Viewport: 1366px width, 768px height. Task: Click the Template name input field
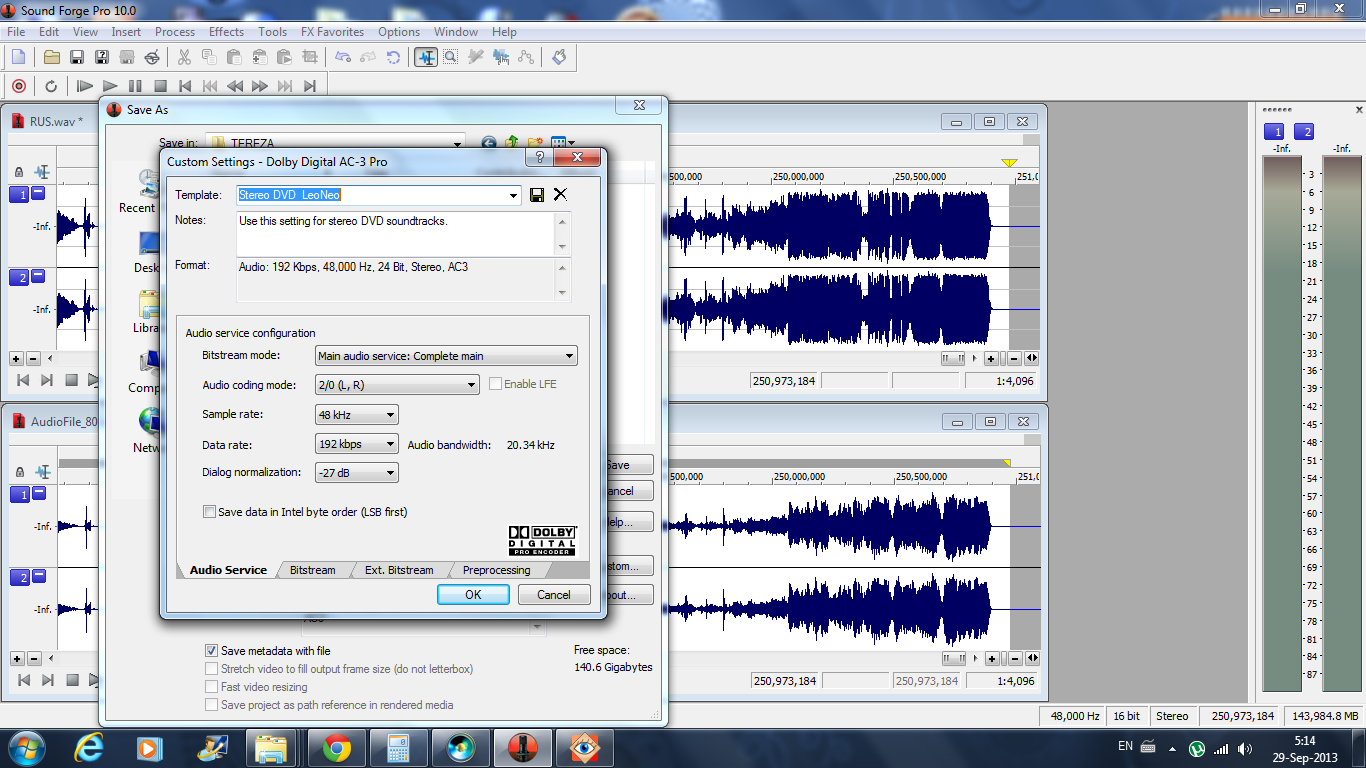pyautogui.click(x=371, y=195)
